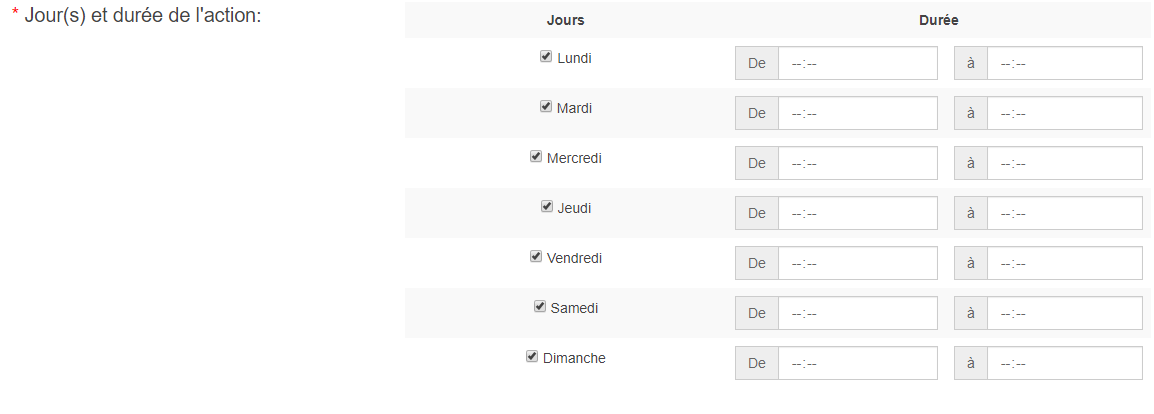
Task: Toggle the Samedi checkbox
Action: point(539,307)
